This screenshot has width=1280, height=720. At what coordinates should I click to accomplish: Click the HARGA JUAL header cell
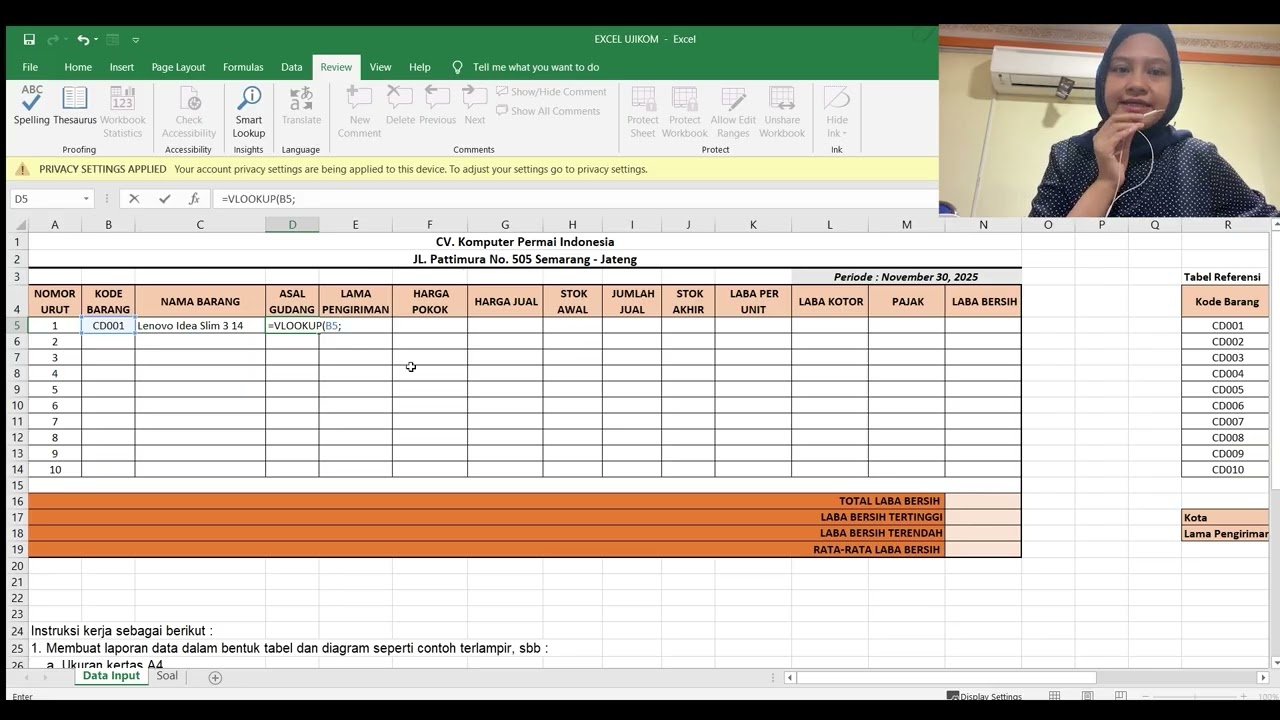(505, 302)
